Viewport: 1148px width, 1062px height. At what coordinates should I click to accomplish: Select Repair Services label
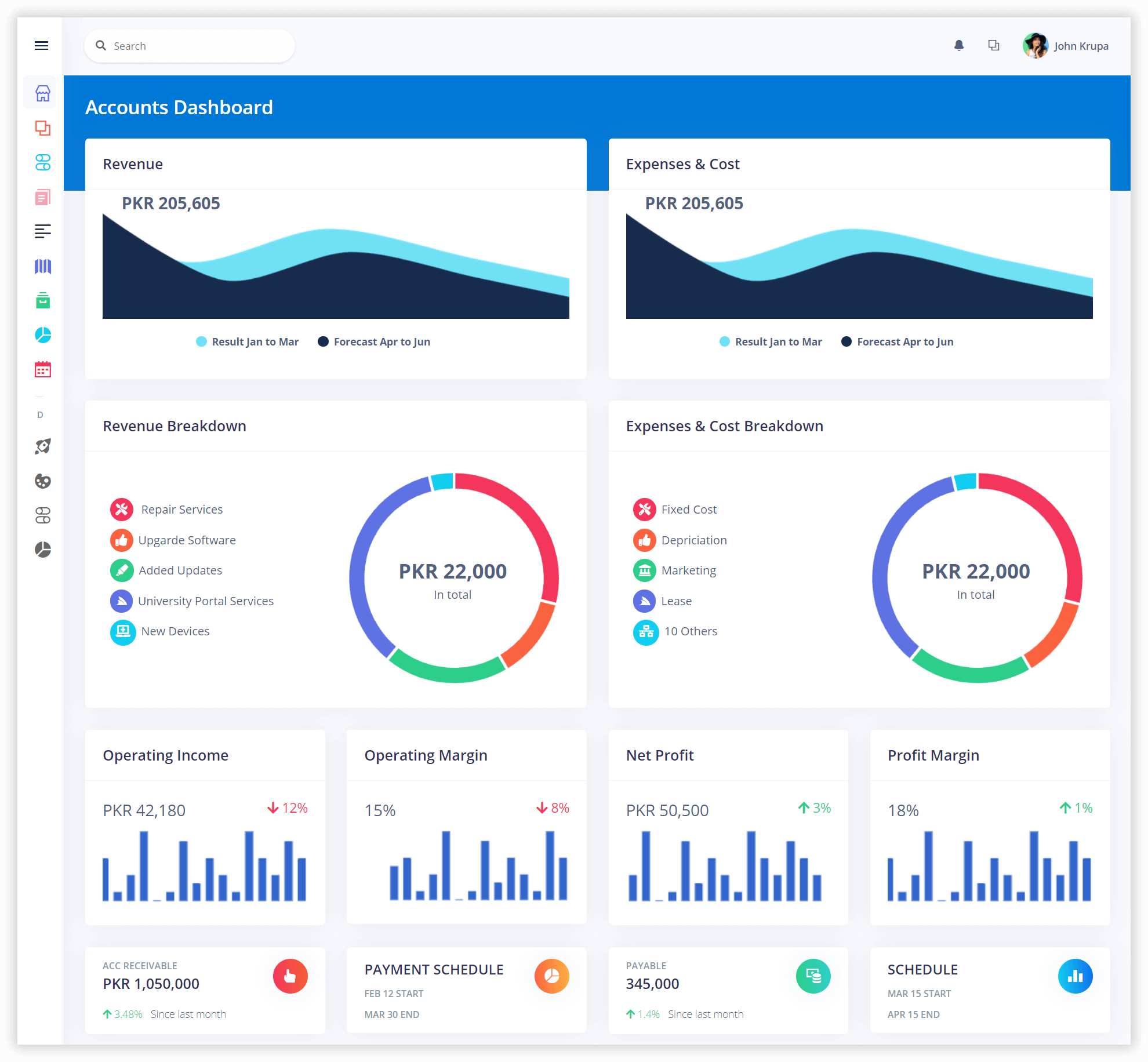coord(182,510)
